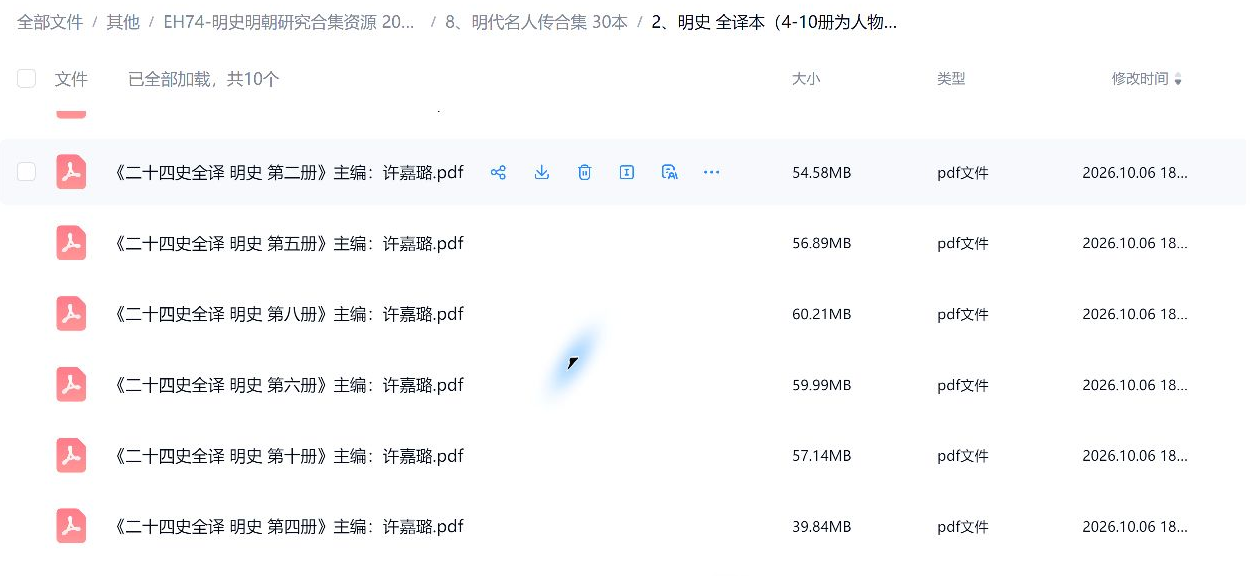Go to 全部文件 in the breadcrumb
Image resolution: width=1250 pixels, height=576 pixels.
click(50, 22)
